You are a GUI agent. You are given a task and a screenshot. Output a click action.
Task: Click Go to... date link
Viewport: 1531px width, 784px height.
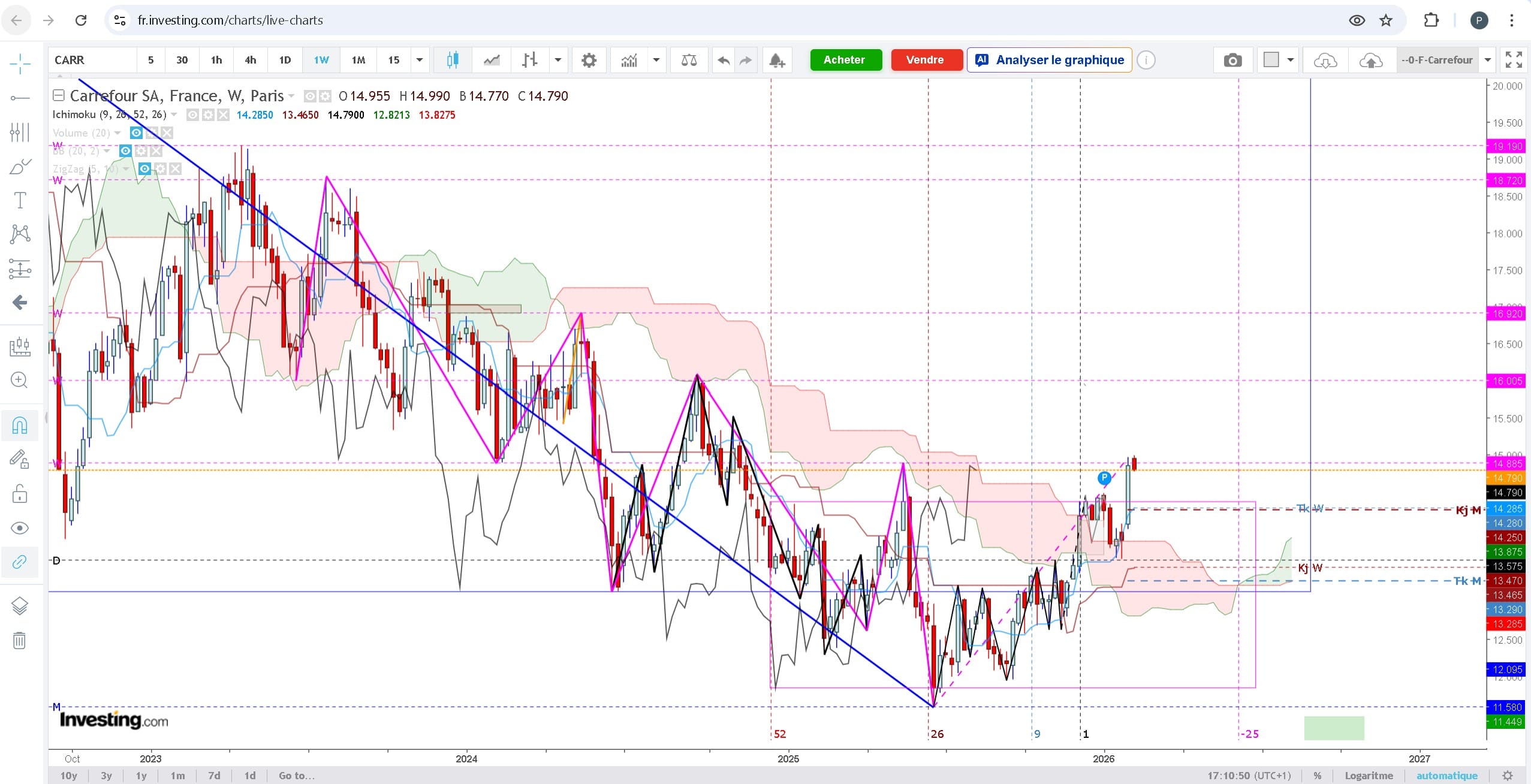click(297, 776)
